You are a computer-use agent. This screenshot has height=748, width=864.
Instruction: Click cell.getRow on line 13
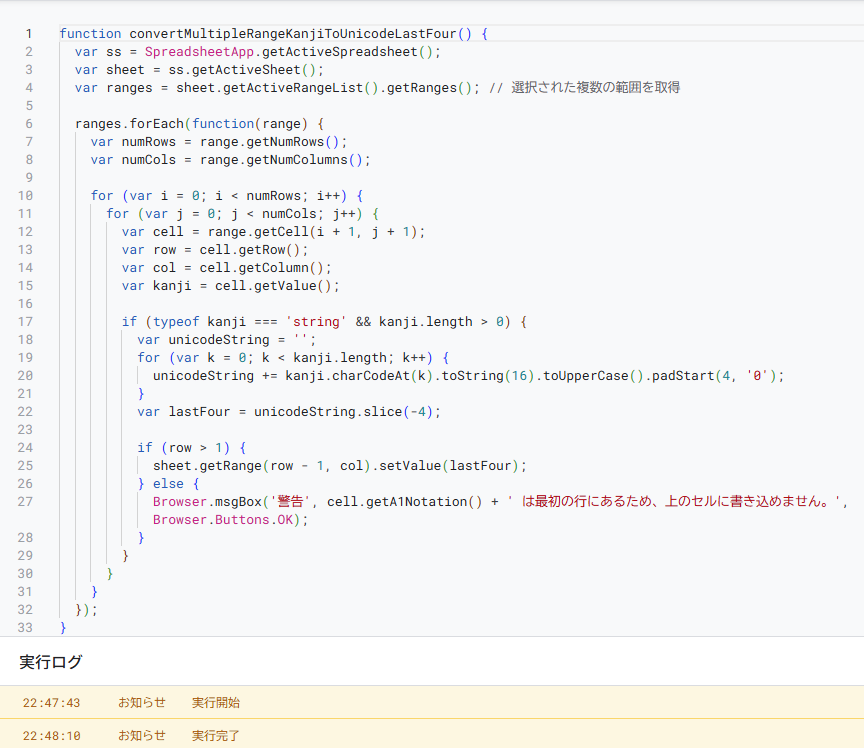click(242, 250)
